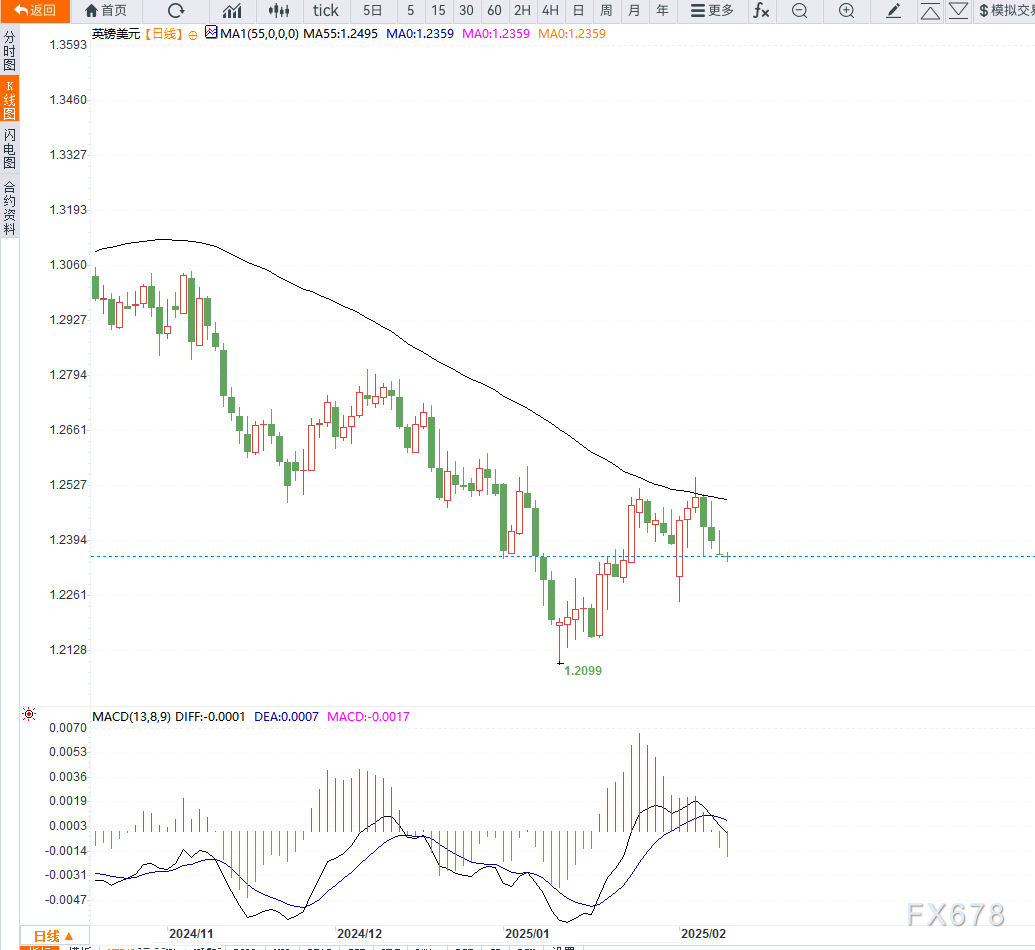Click the 1.2099 low price marker
The height and width of the screenshot is (950, 1035).
[x=583, y=670]
